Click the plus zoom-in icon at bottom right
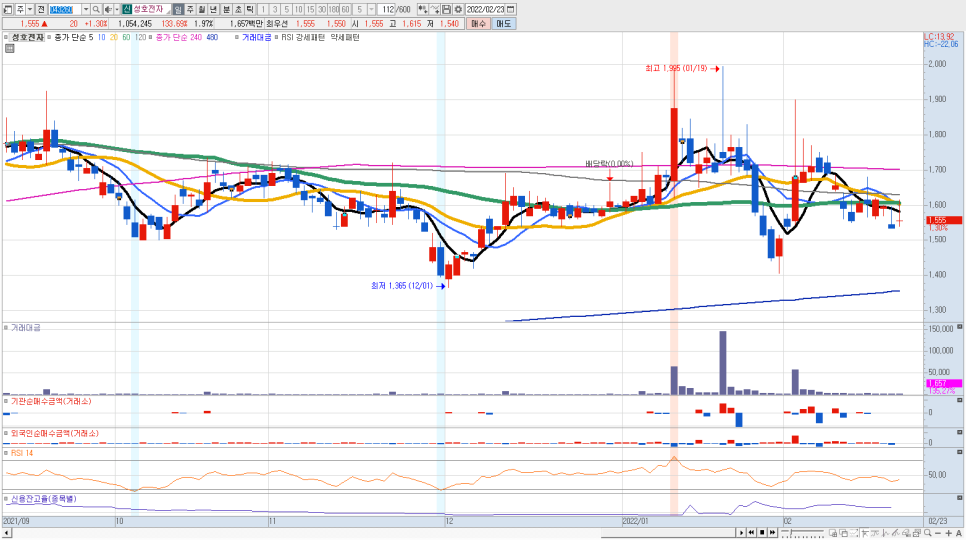This screenshot has height=540, width=966. click(x=948, y=533)
